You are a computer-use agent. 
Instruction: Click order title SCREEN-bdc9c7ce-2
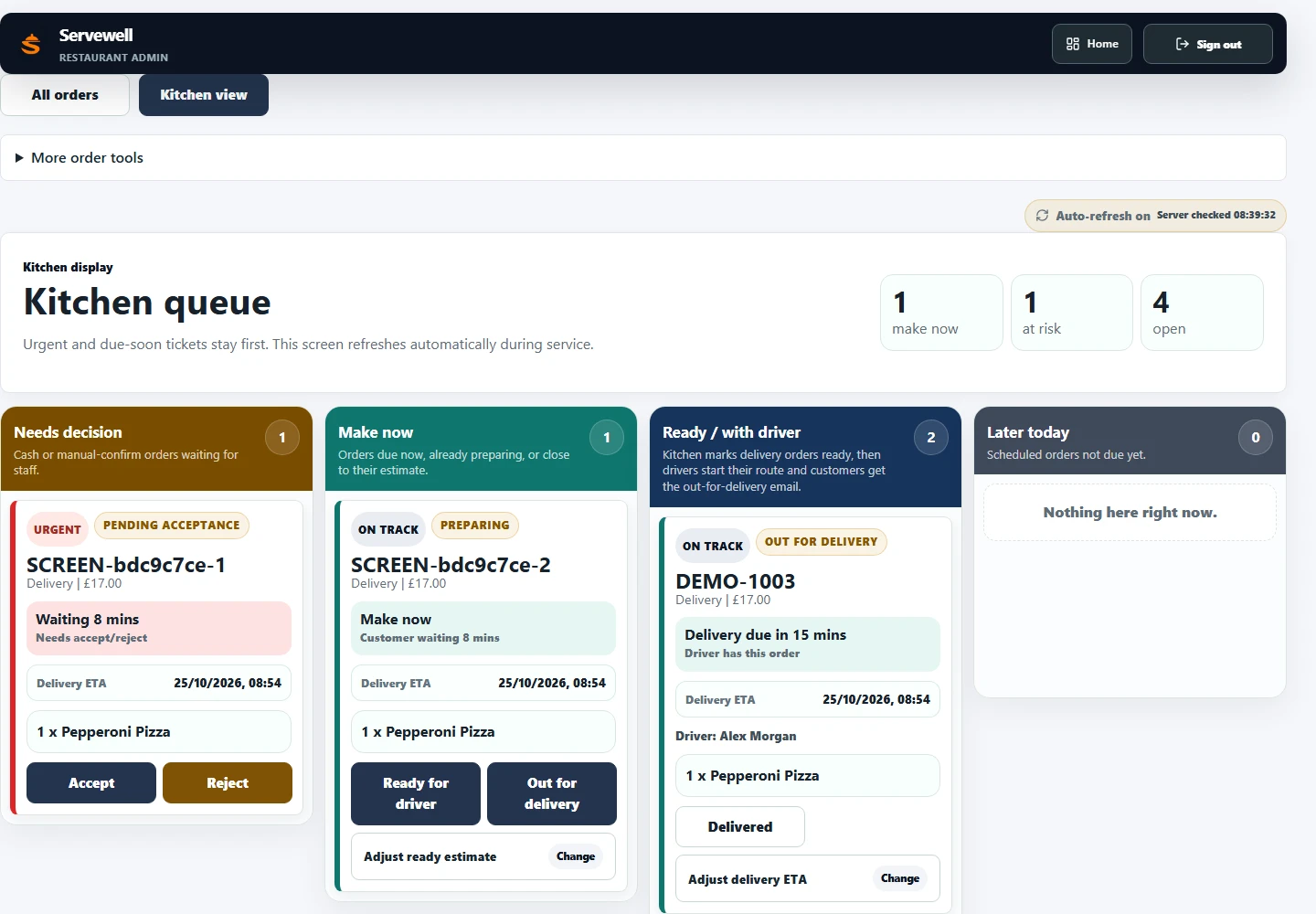click(451, 565)
